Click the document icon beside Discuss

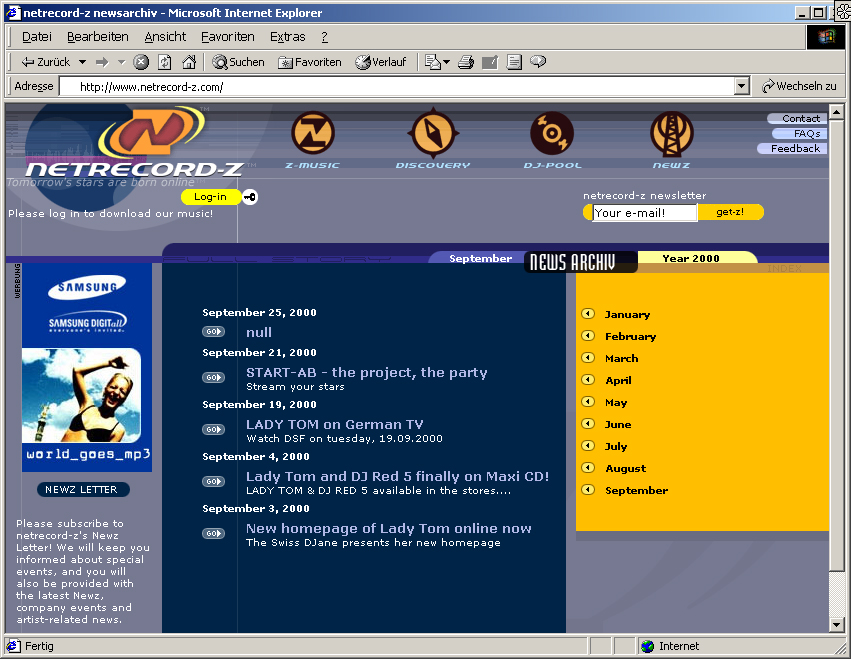tap(514, 62)
